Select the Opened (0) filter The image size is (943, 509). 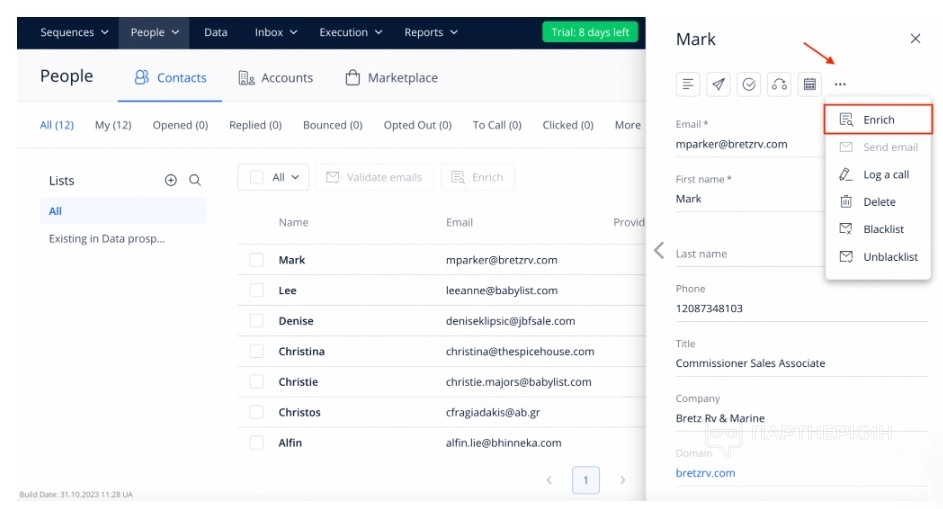pyautogui.click(x=180, y=125)
